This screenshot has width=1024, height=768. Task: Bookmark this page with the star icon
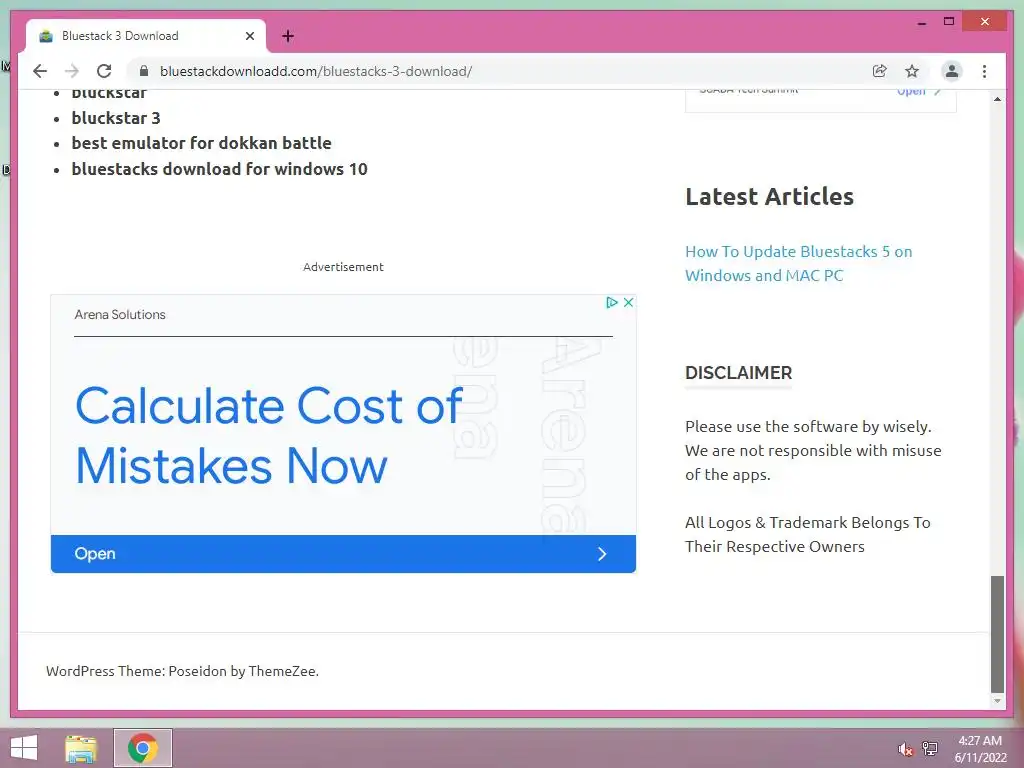pyautogui.click(x=912, y=71)
